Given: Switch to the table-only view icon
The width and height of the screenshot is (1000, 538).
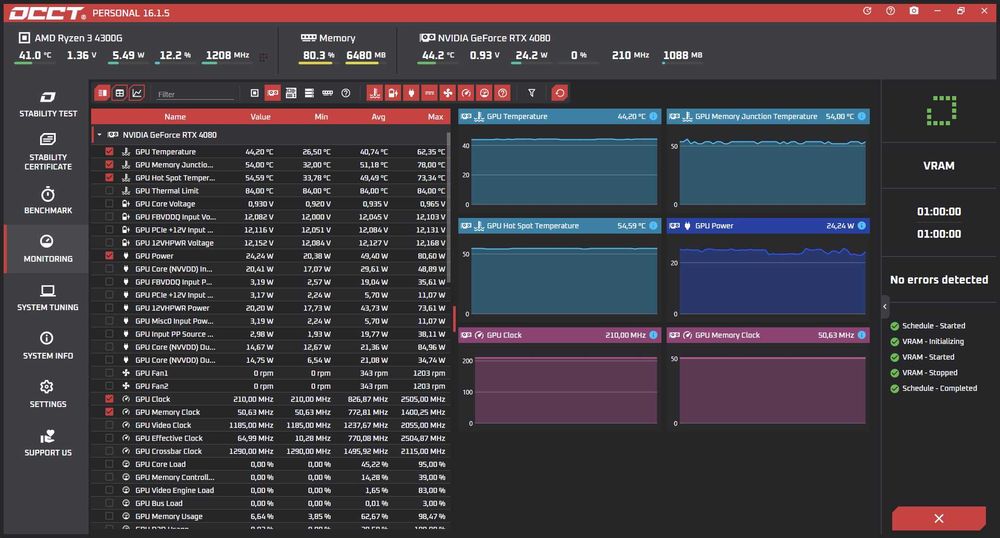Looking at the screenshot, I should pyautogui.click(x=119, y=93).
